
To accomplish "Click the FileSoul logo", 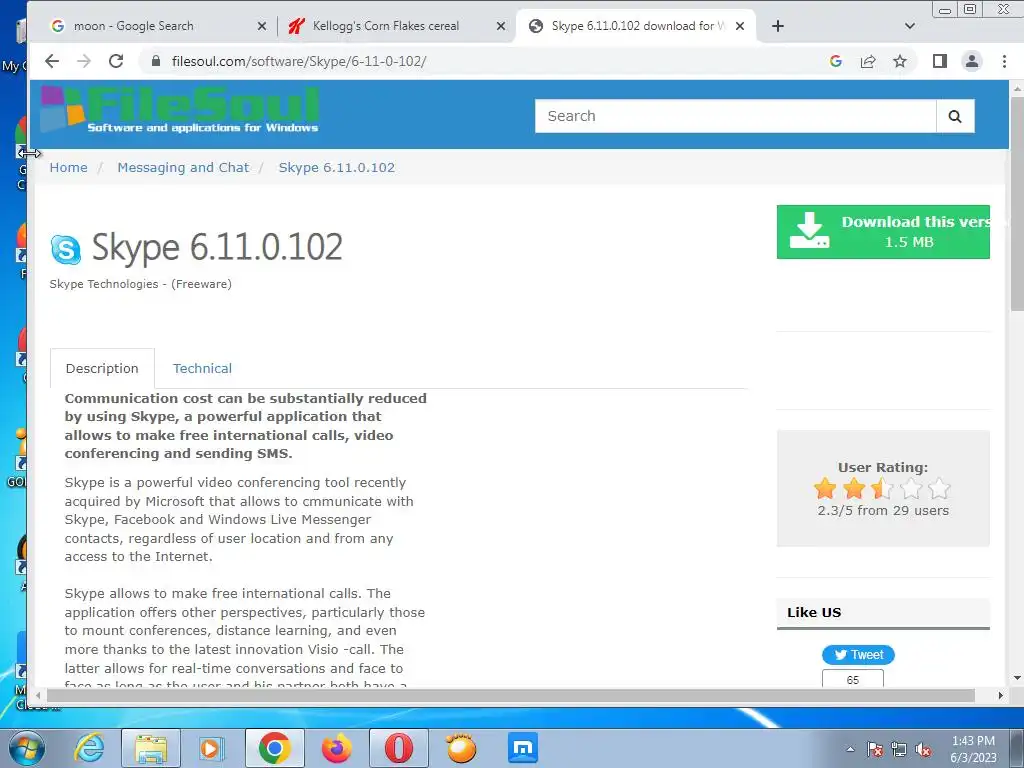I will (180, 110).
